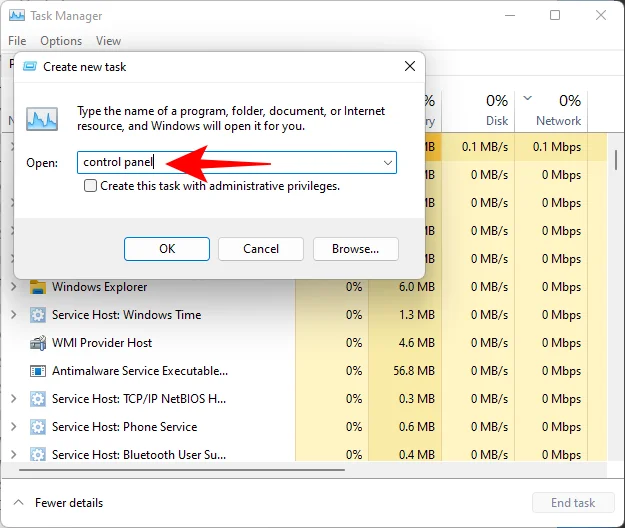625x528 pixels.
Task: Click Cancel in Create new task dialog
Action: coord(261,249)
